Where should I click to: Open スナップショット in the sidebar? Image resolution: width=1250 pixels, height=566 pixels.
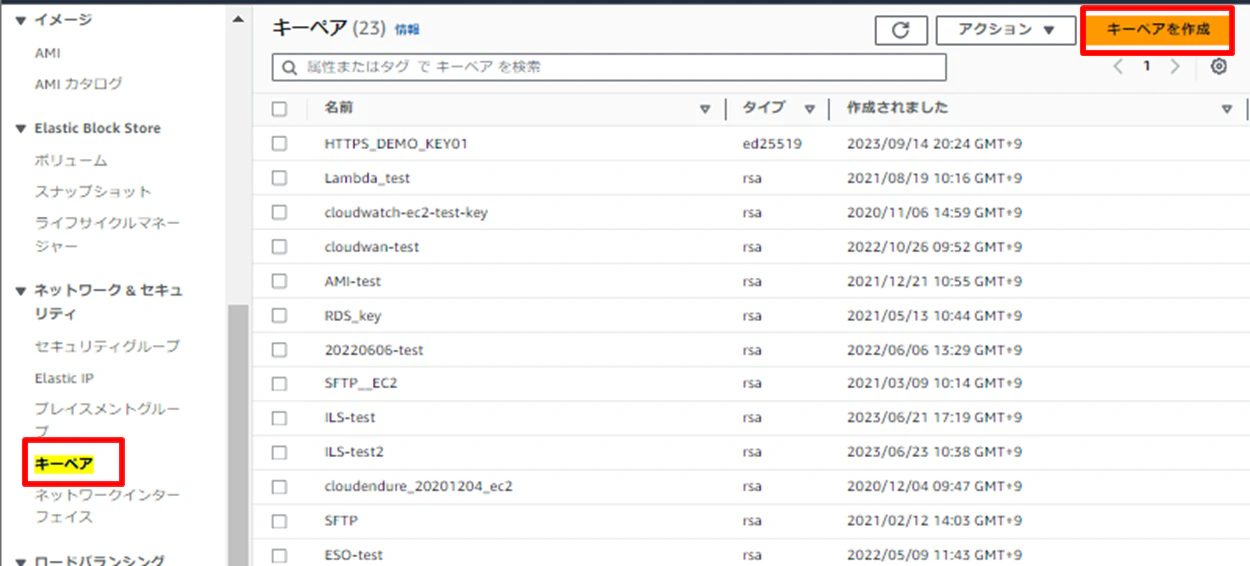click(x=93, y=191)
